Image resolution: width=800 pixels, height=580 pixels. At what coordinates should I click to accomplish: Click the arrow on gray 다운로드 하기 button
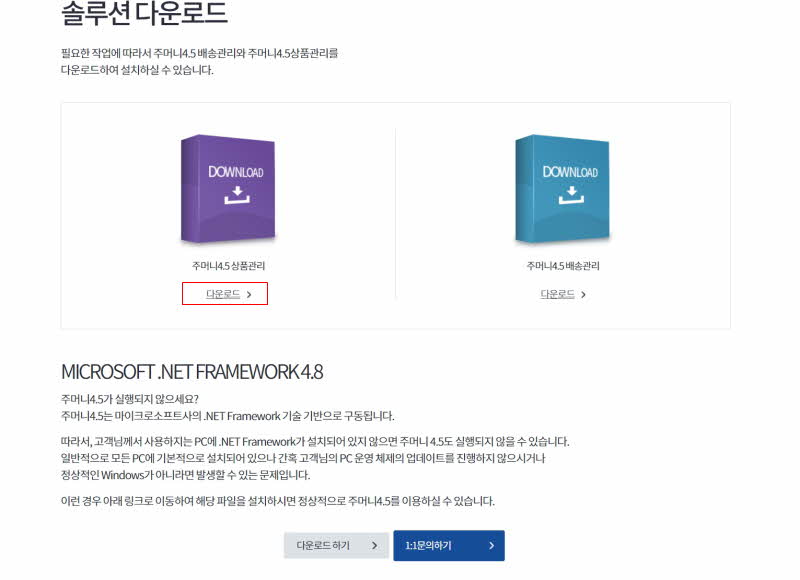[x=374, y=545]
